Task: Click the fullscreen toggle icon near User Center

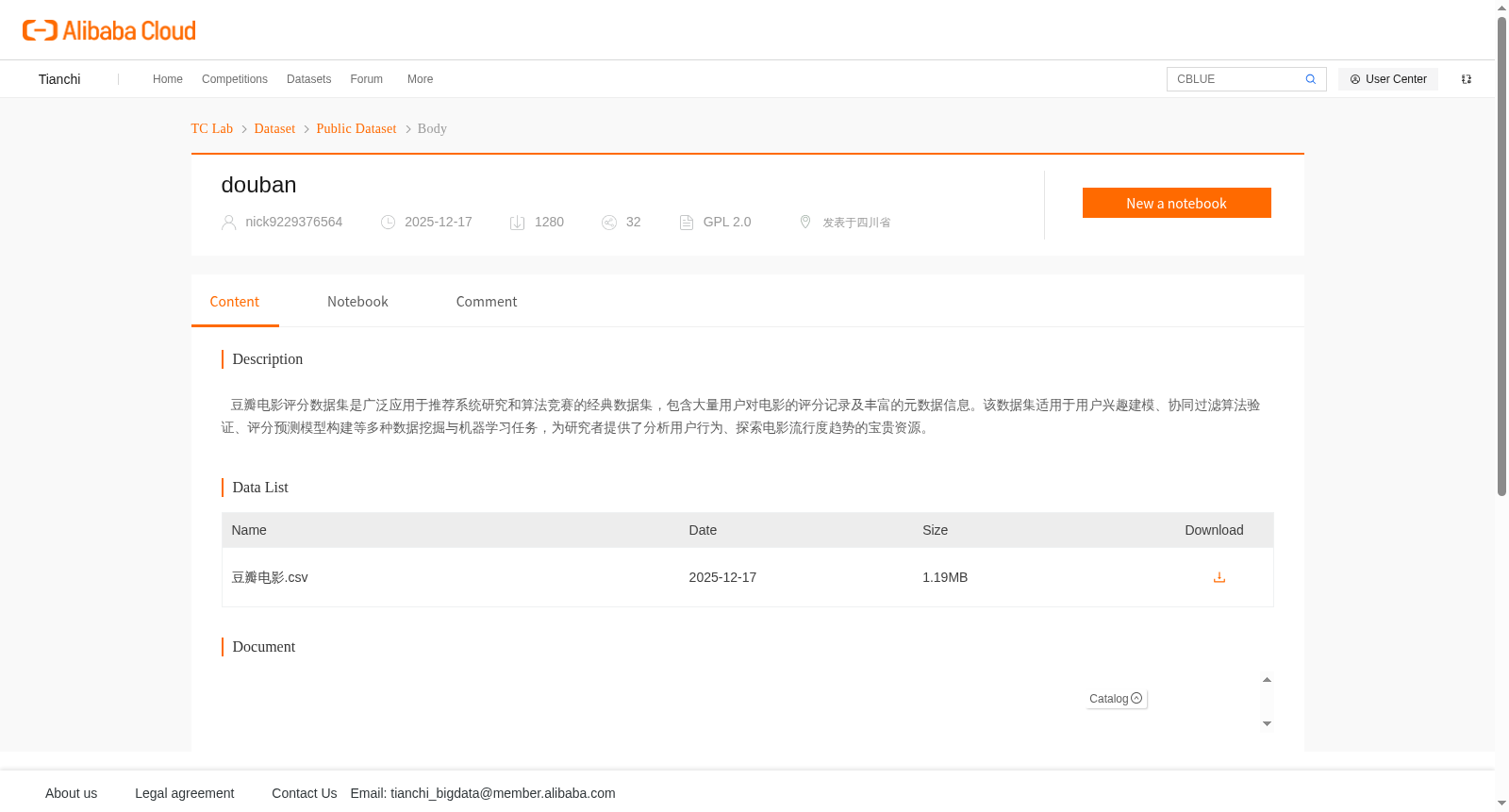Action: coord(1467,79)
